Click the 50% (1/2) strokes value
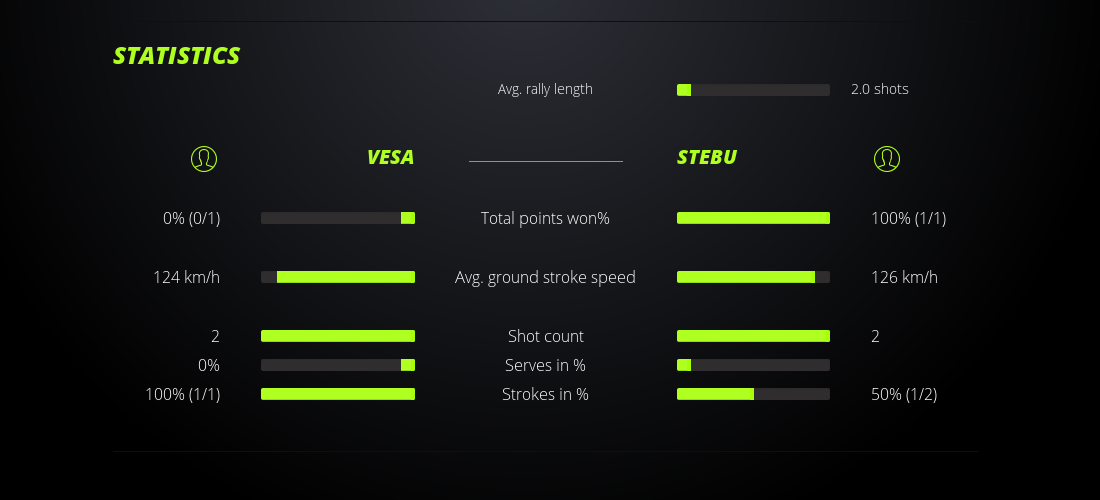This screenshot has height=500, width=1100. pos(904,394)
